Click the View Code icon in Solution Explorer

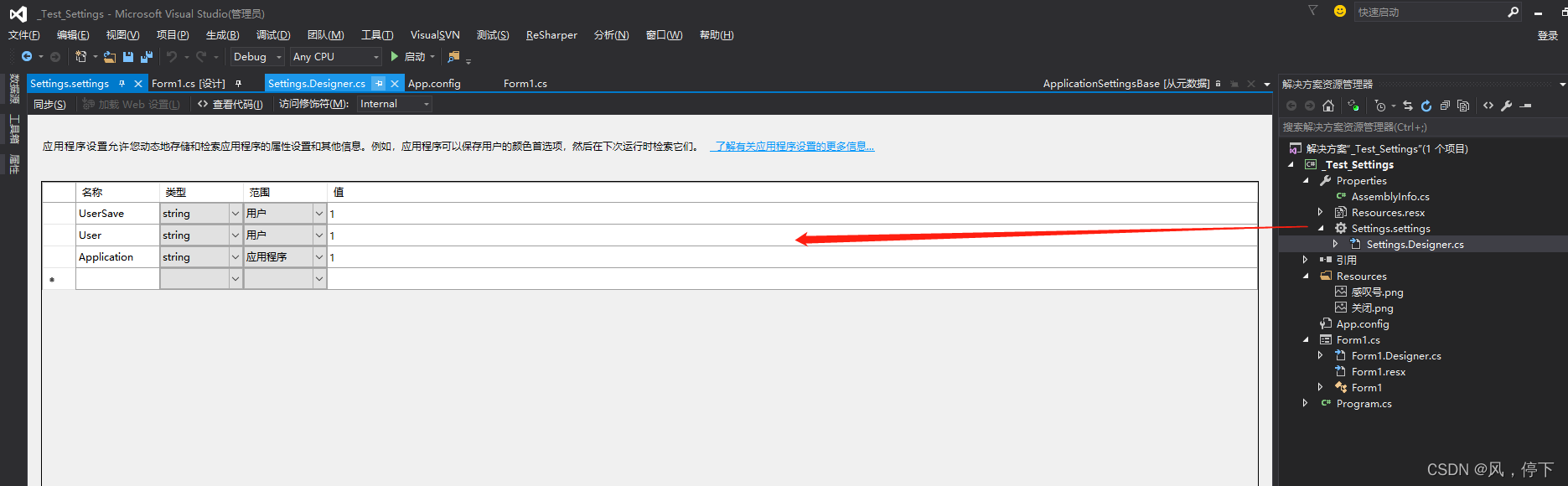click(x=1488, y=106)
